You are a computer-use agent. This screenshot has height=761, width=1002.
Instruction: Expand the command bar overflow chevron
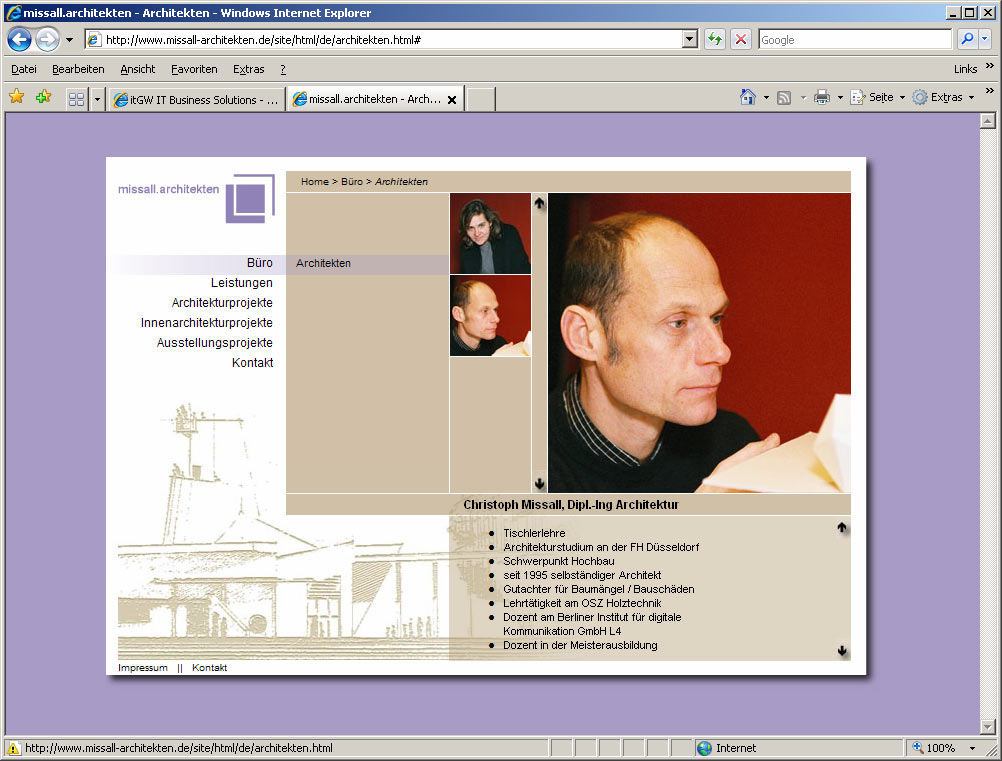click(x=990, y=91)
